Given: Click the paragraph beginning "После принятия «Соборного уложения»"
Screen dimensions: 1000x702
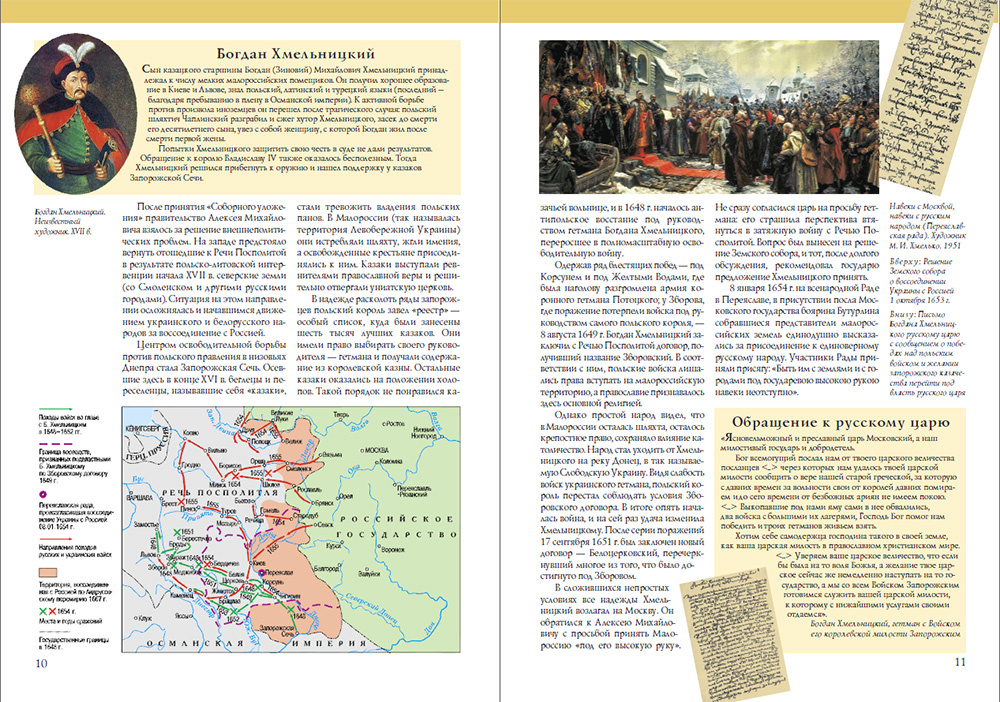Looking at the screenshot, I should tap(204, 270).
